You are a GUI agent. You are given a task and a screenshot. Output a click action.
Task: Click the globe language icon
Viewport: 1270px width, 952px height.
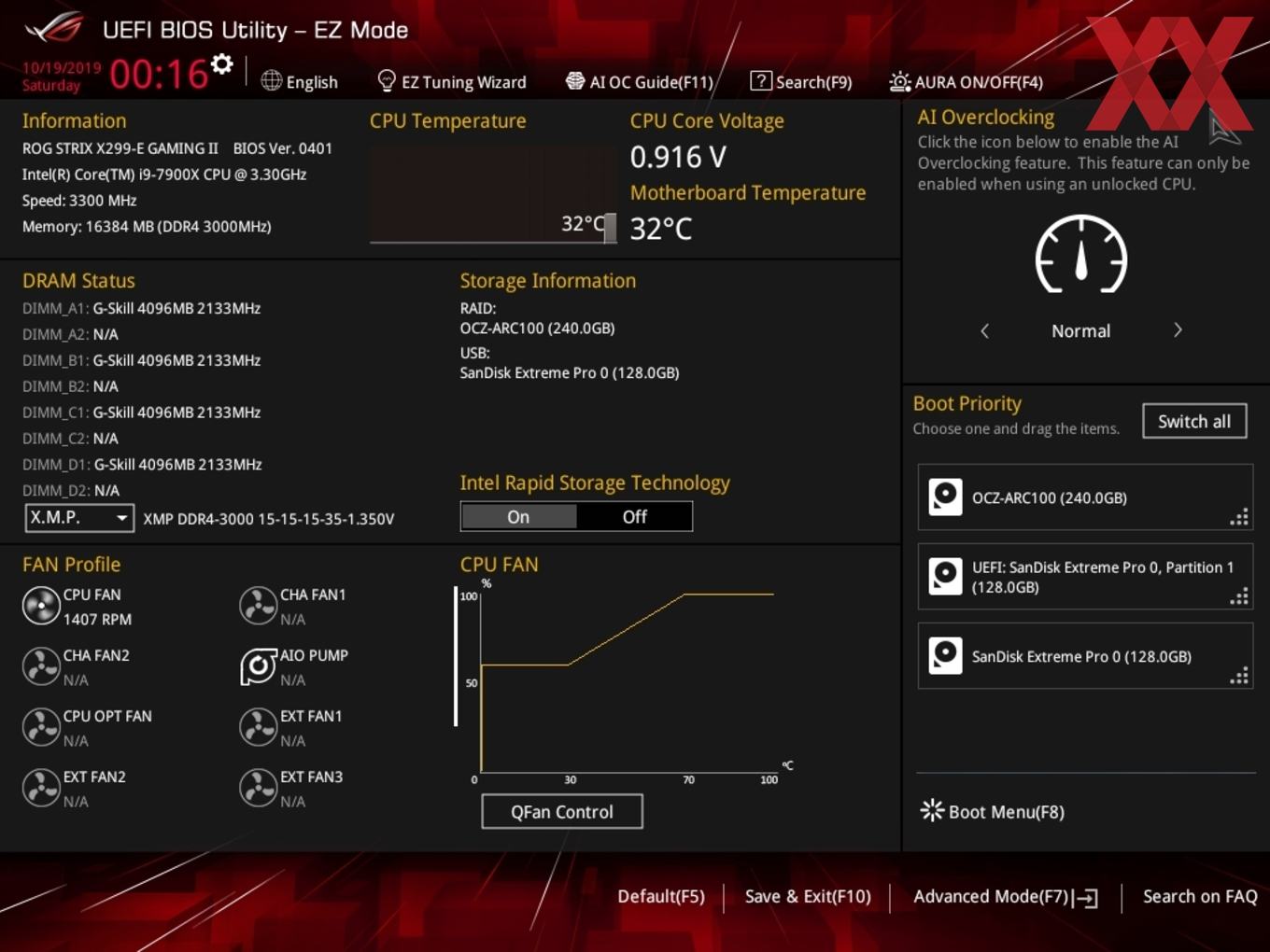point(271,81)
